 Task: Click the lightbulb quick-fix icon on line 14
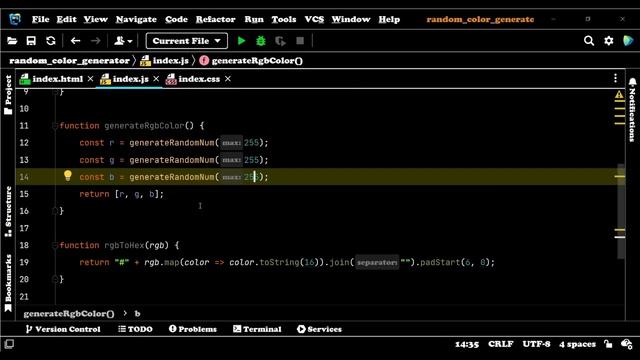click(x=68, y=176)
